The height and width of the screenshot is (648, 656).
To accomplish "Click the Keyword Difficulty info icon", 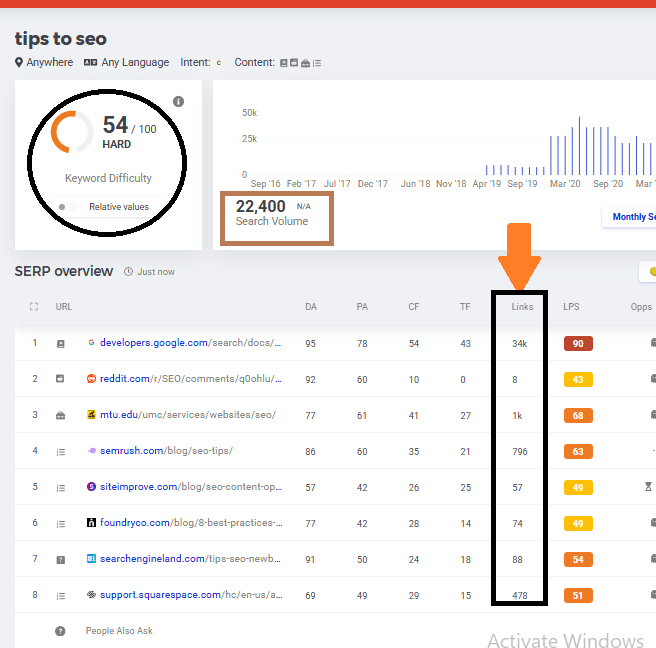I will (x=178, y=102).
